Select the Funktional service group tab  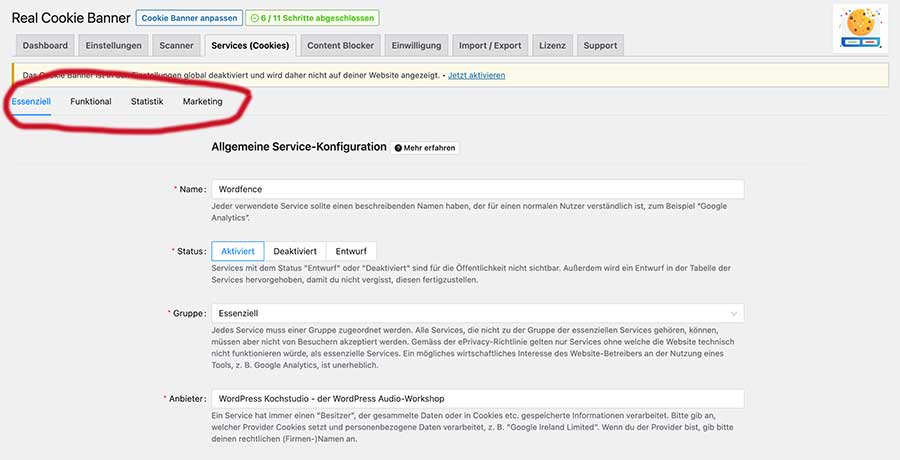(91, 102)
